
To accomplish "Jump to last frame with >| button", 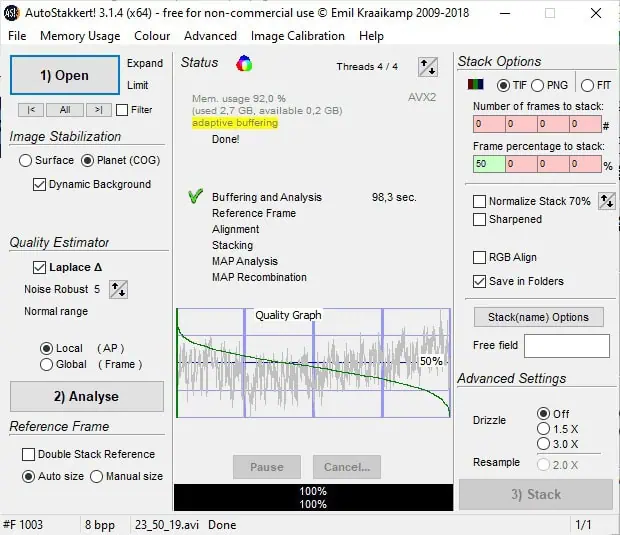I will pyautogui.click(x=98, y=110).
